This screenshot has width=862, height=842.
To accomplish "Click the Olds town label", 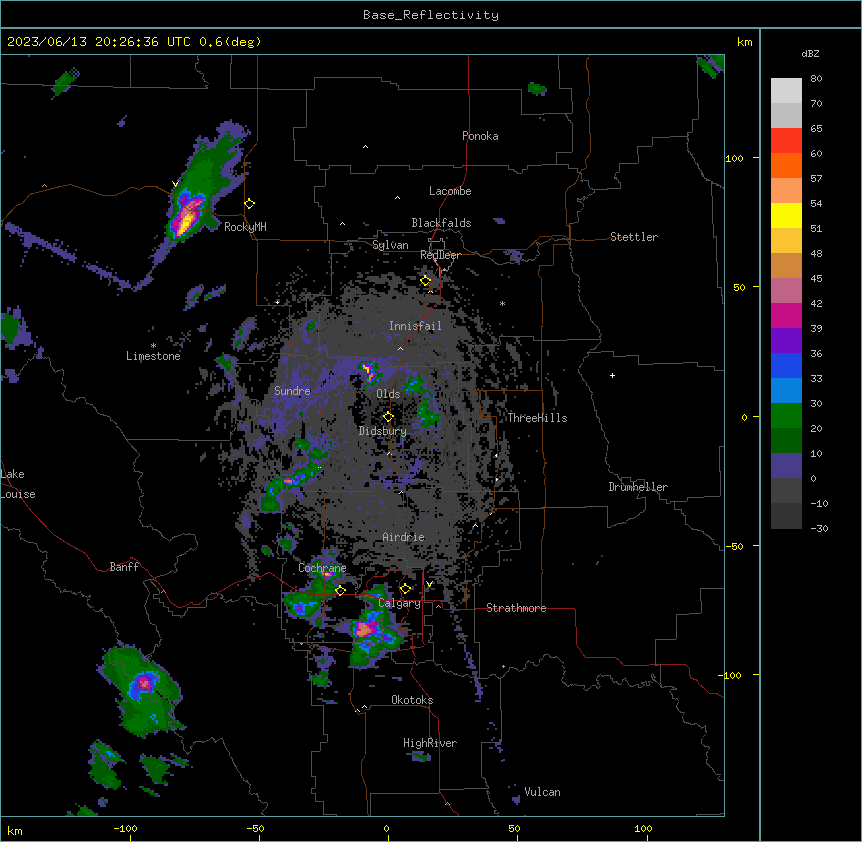I will pyautogui.click(x=388, y=394).
